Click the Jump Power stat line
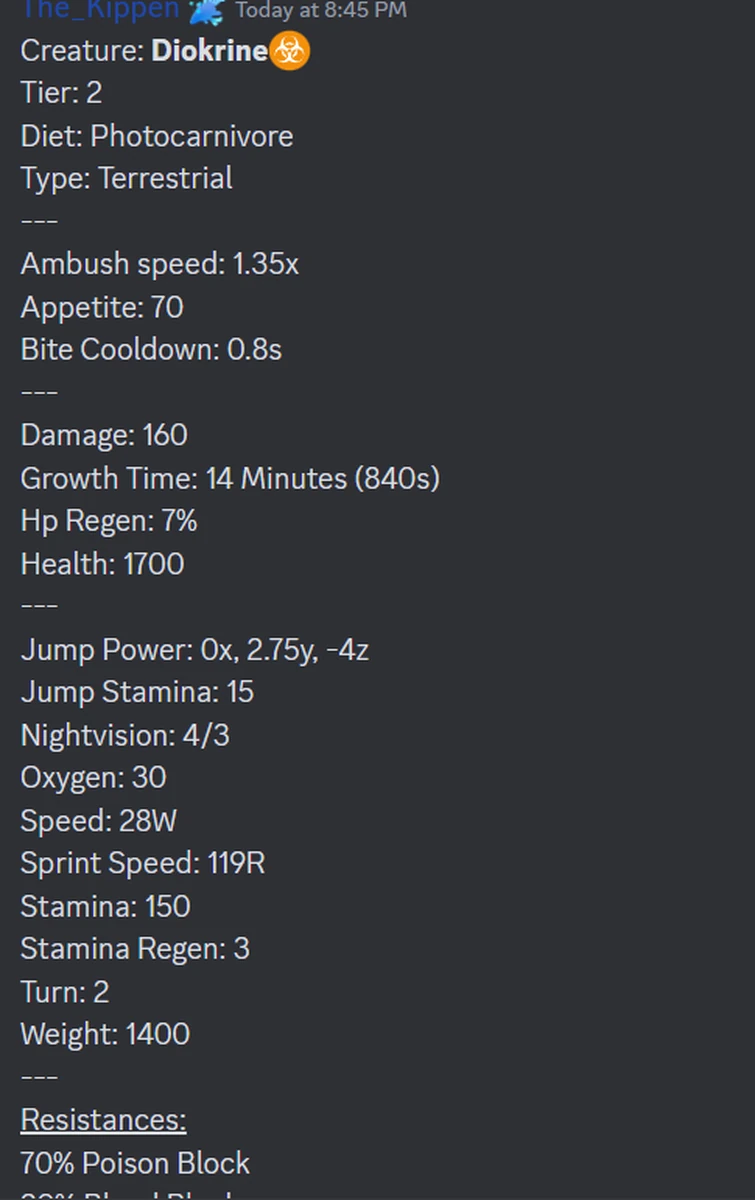The image size is (755, 1200). pos(195,650)
